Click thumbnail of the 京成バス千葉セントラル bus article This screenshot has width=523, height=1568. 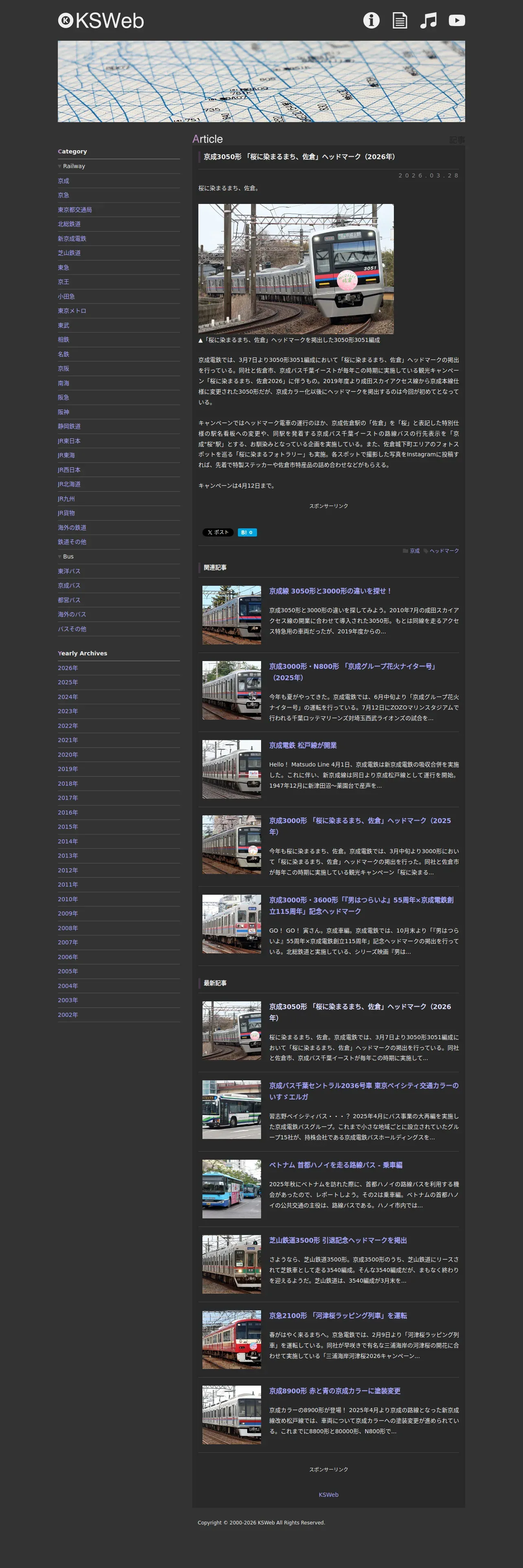click(231, 1110)
